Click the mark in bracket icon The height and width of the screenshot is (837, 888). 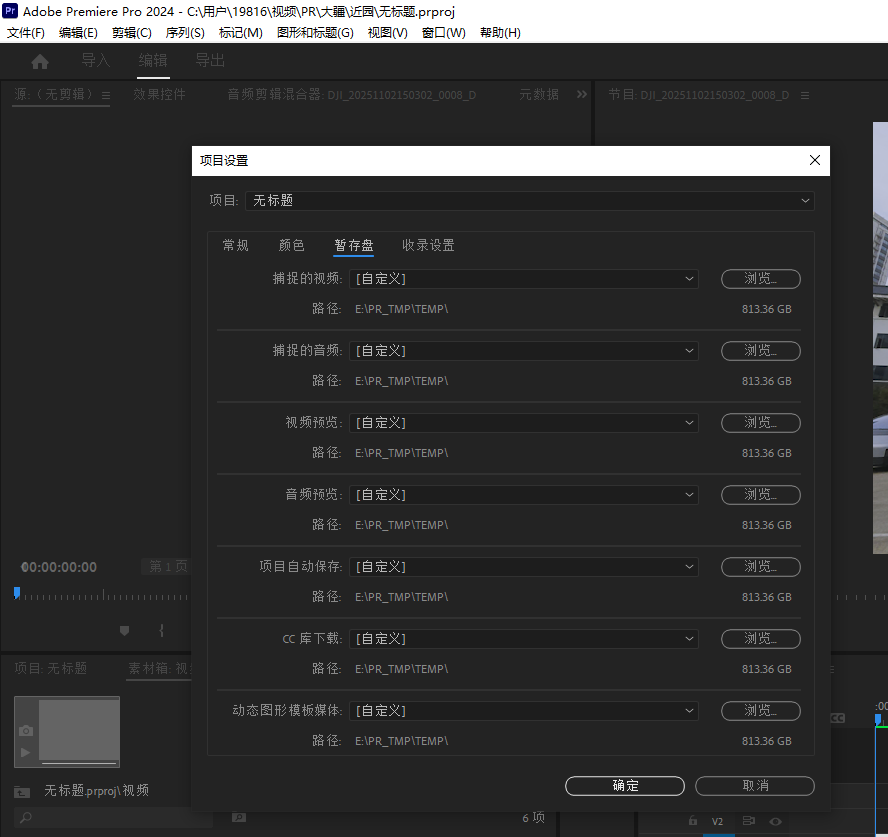click(x=161, y=630)
